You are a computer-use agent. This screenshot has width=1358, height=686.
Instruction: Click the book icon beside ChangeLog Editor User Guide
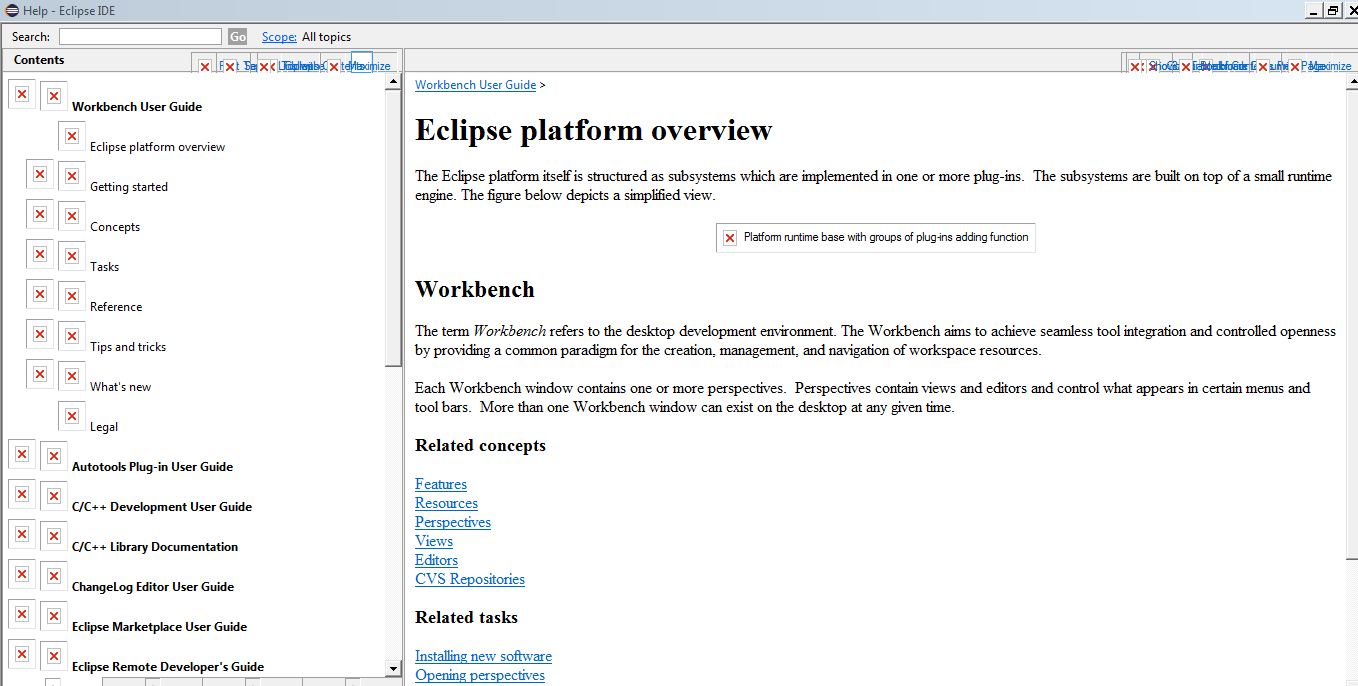[54, 576]
